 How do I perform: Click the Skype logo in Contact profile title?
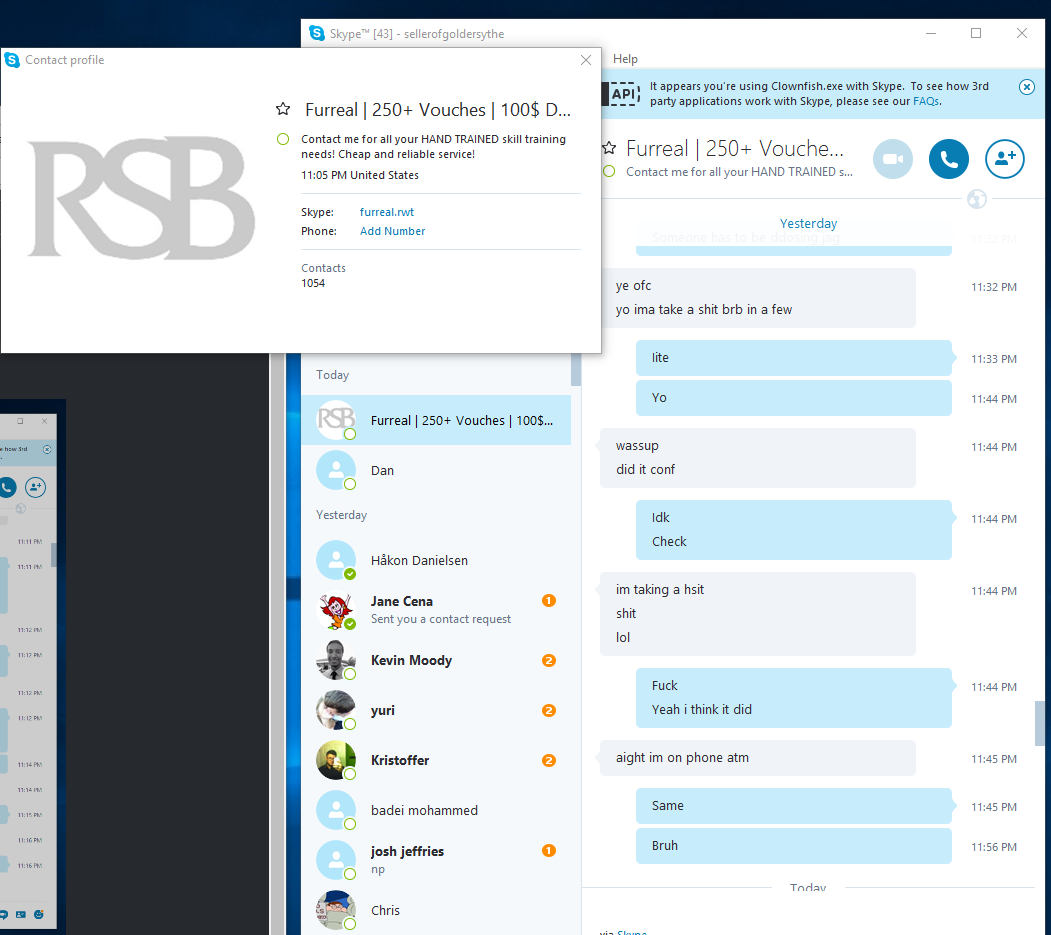pyautogui.click(x=12, y=60)
